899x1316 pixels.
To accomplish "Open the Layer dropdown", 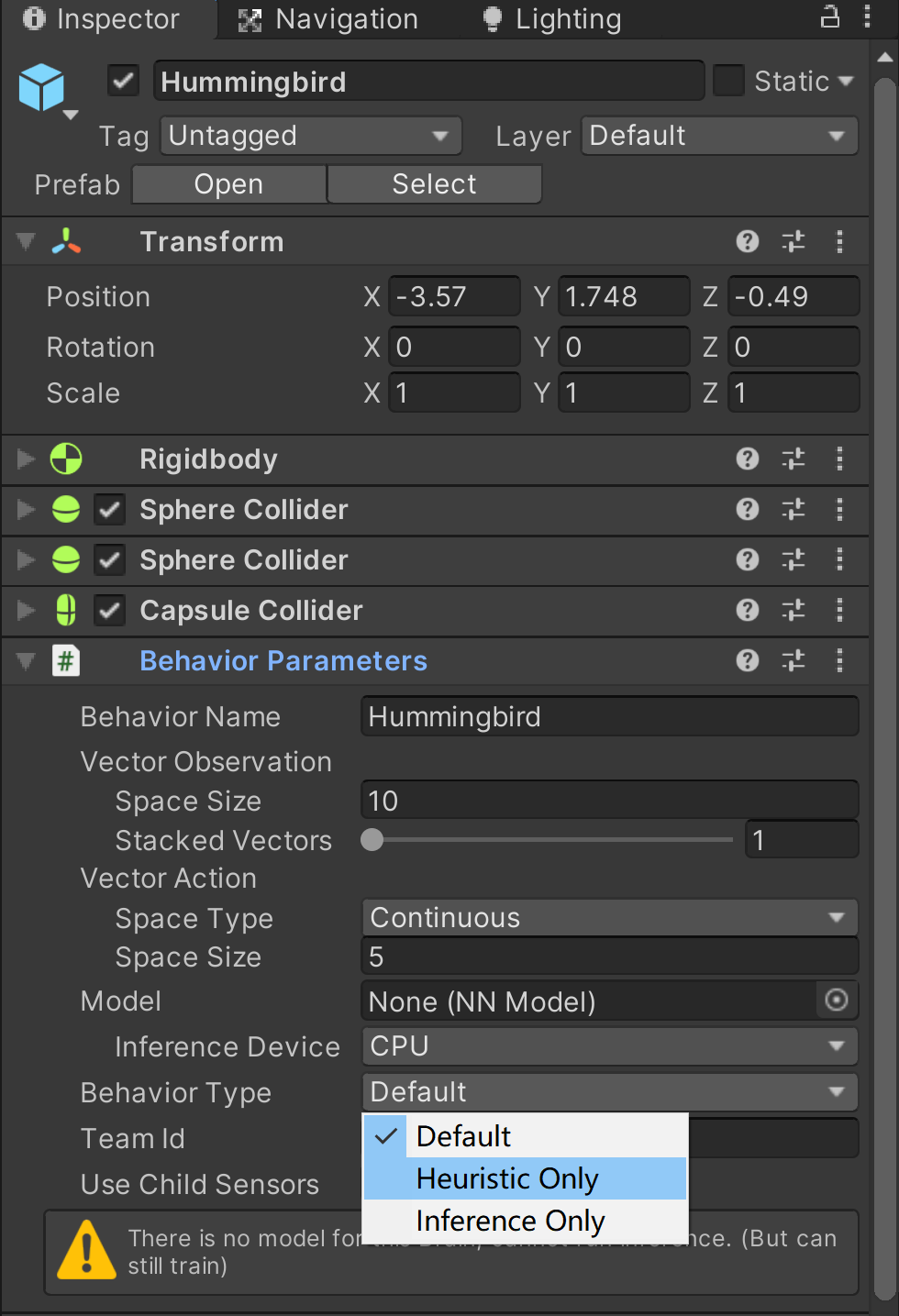I will tap(718, 135).
